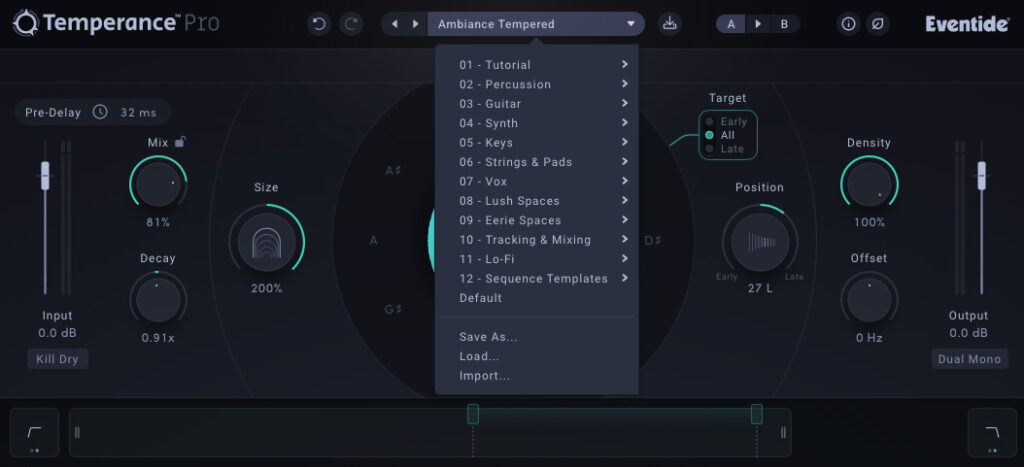
Task: Select the Early target radio button
Action: pos(709,121)
